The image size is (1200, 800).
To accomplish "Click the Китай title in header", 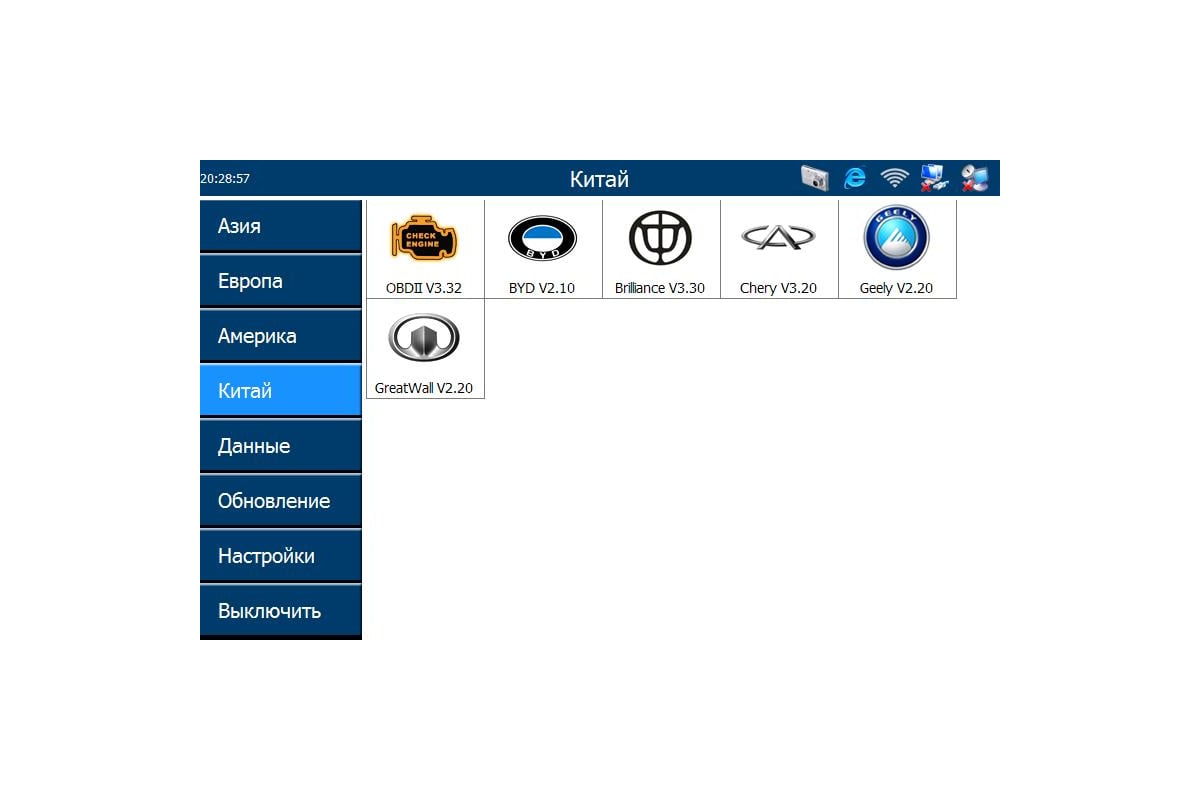I will [x=599, y=179].
